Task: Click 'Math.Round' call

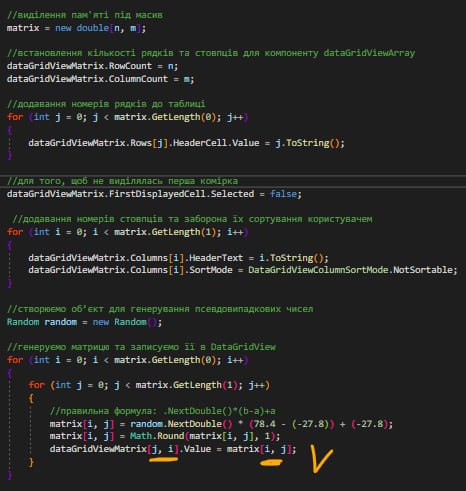Action: (x=157, y=436)
